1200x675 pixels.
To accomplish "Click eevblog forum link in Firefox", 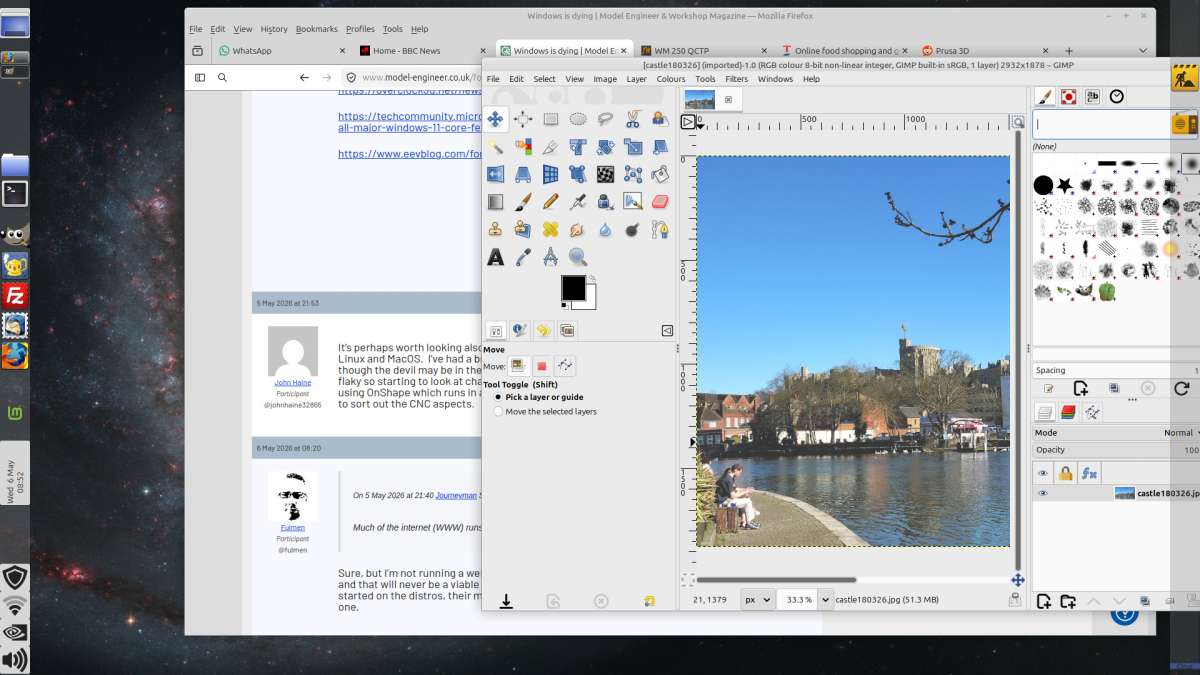I will coord(410,154).
